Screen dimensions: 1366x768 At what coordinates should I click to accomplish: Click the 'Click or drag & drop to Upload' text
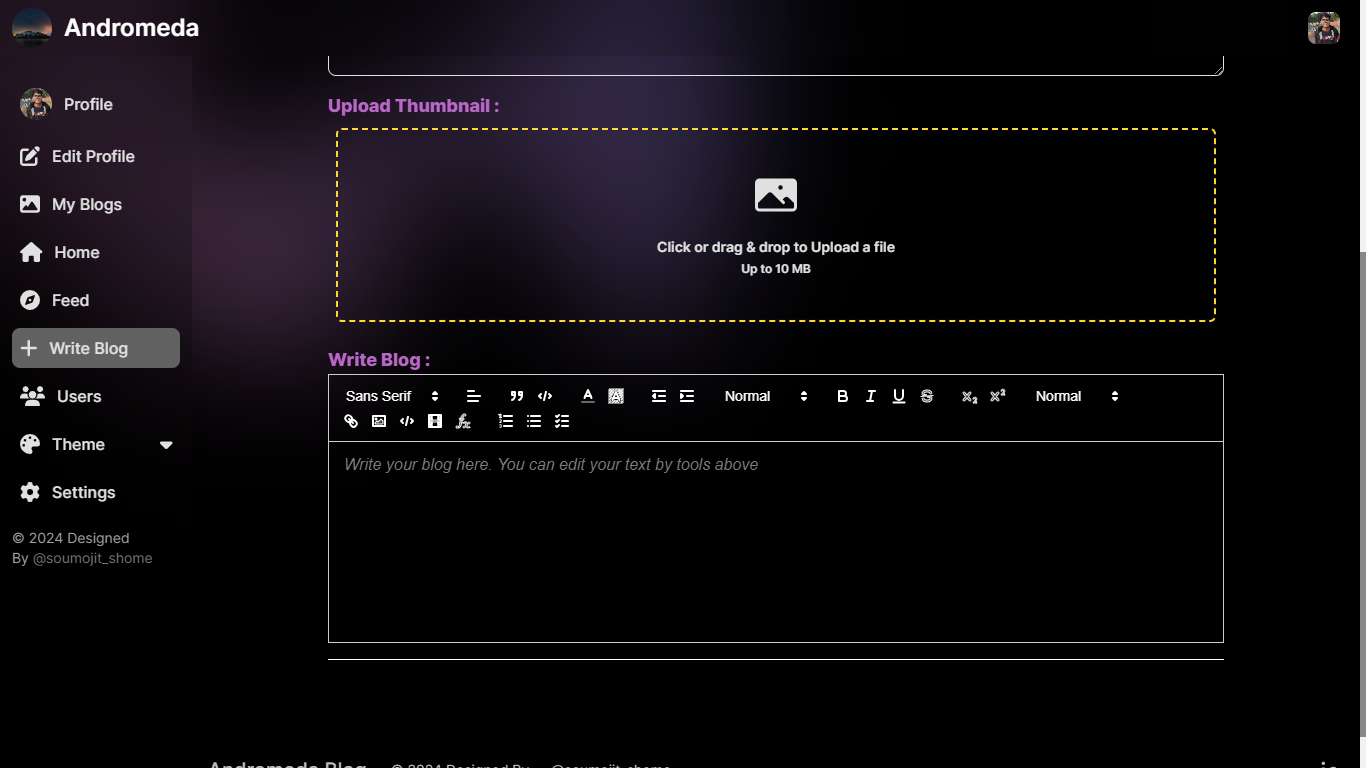(x=776, y=247)
